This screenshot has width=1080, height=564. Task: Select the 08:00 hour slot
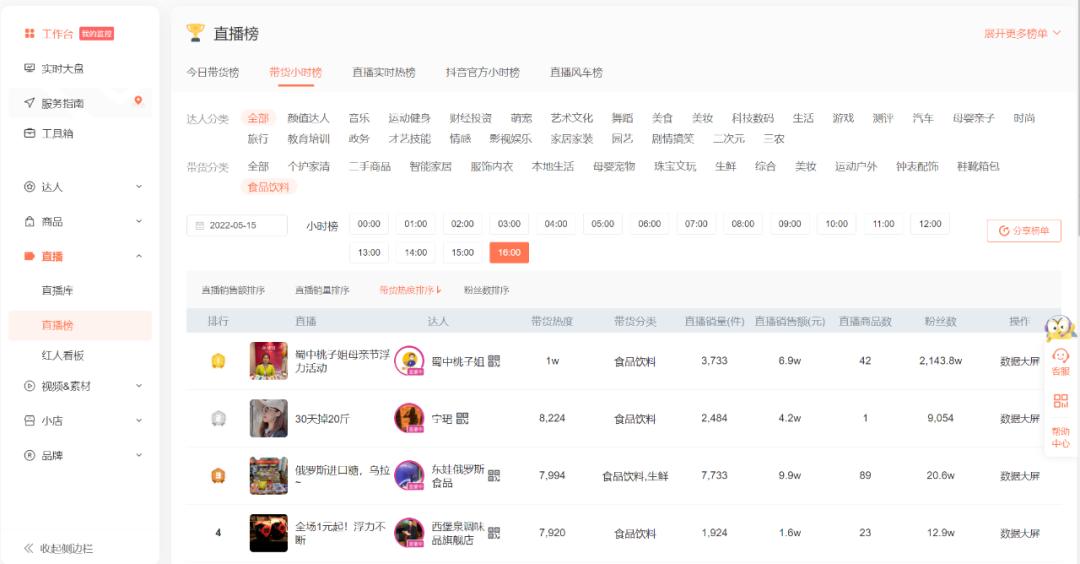742,224
